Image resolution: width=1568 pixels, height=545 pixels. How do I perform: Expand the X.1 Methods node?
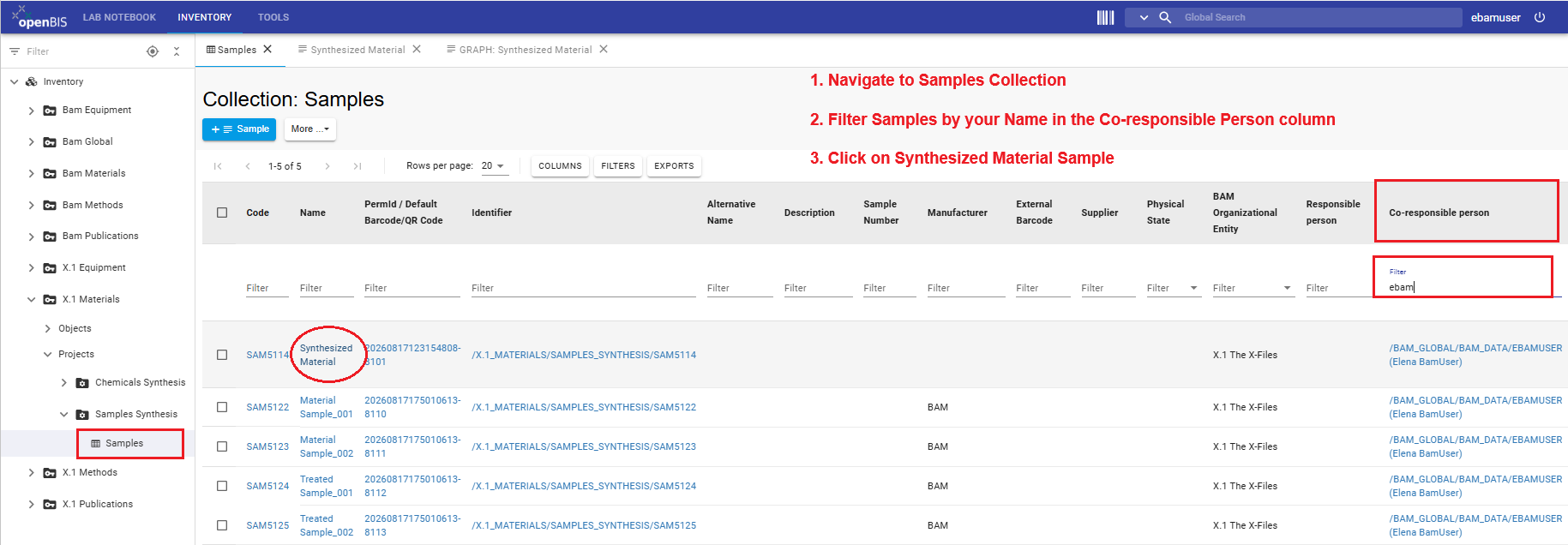32,473
